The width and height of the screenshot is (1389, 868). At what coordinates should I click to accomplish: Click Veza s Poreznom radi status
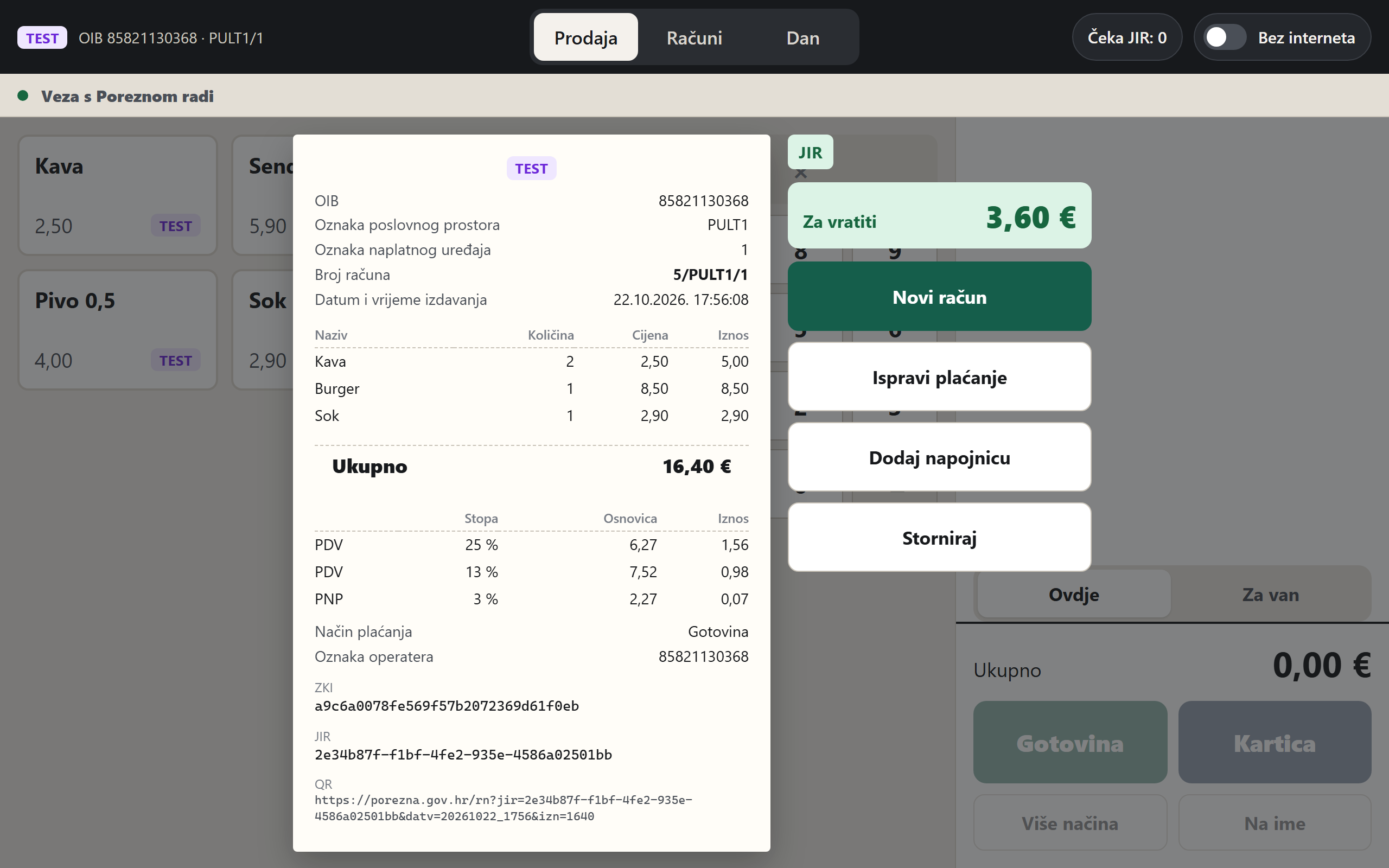[127, 96]
